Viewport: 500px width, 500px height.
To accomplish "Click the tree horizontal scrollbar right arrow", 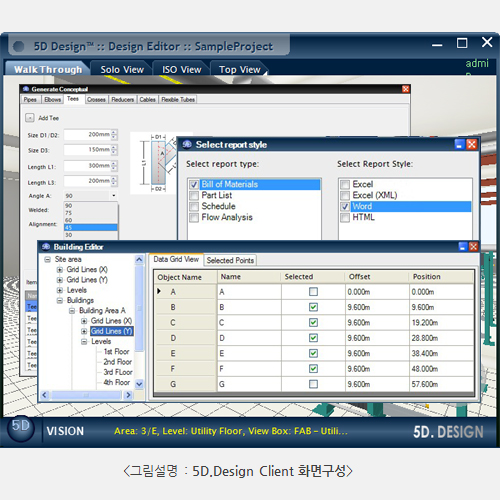I will click(x=128, y=395).
